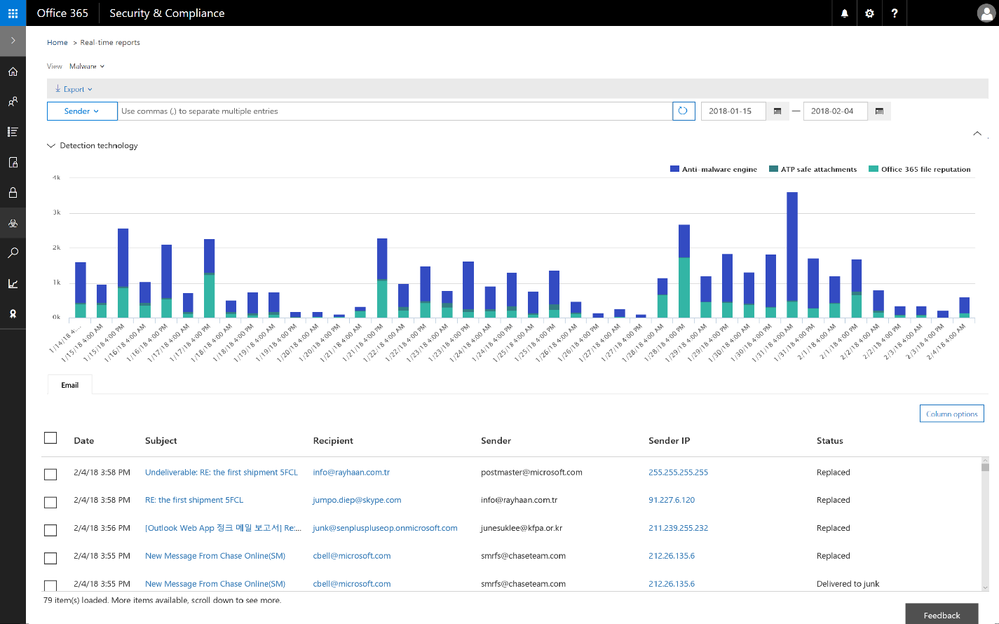The width and height of the screenshot is (999, 624).
Task: Open the Search magnifier icon in sidebar
Action: (x=13, y=253)
